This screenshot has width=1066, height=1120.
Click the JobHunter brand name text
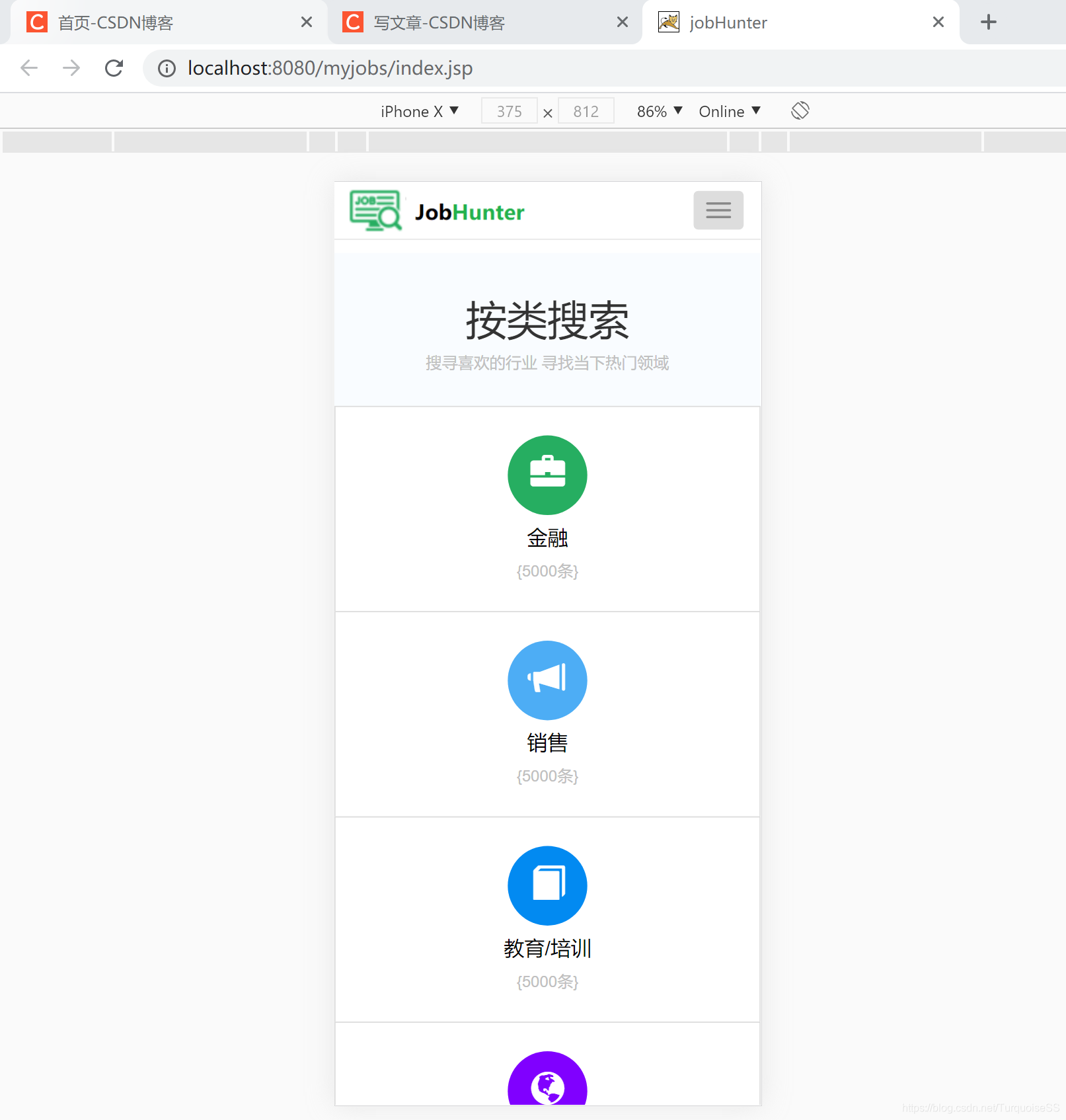[469, 212]
